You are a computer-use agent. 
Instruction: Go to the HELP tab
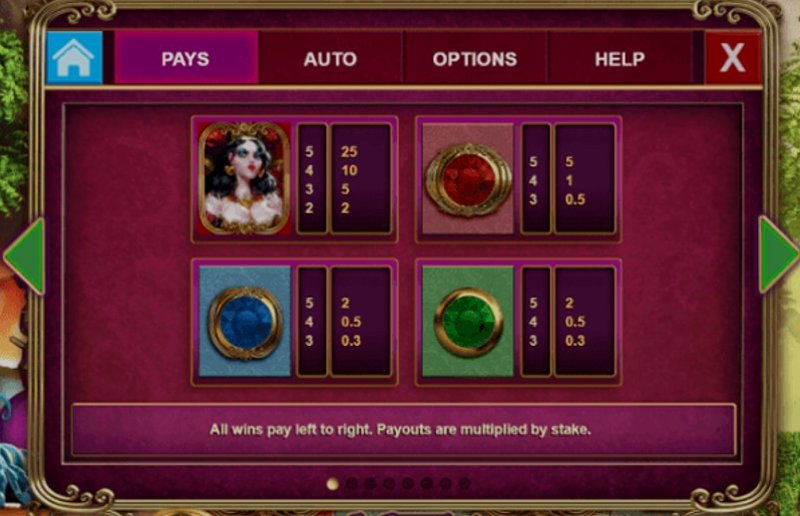[x=619, y=58]
